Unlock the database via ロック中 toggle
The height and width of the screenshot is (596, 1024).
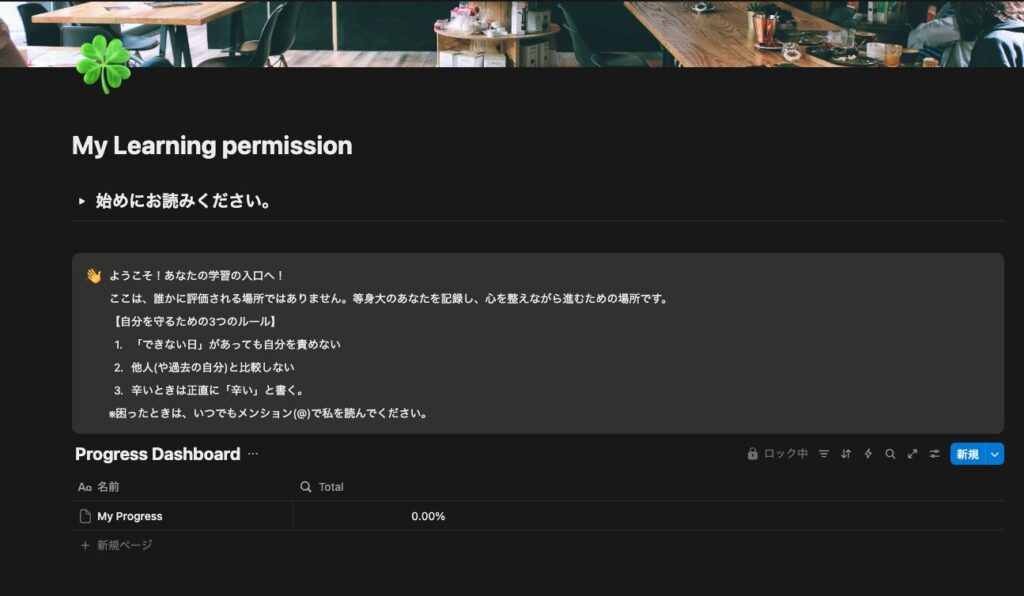pyautogui.click(x=780, y=453)
